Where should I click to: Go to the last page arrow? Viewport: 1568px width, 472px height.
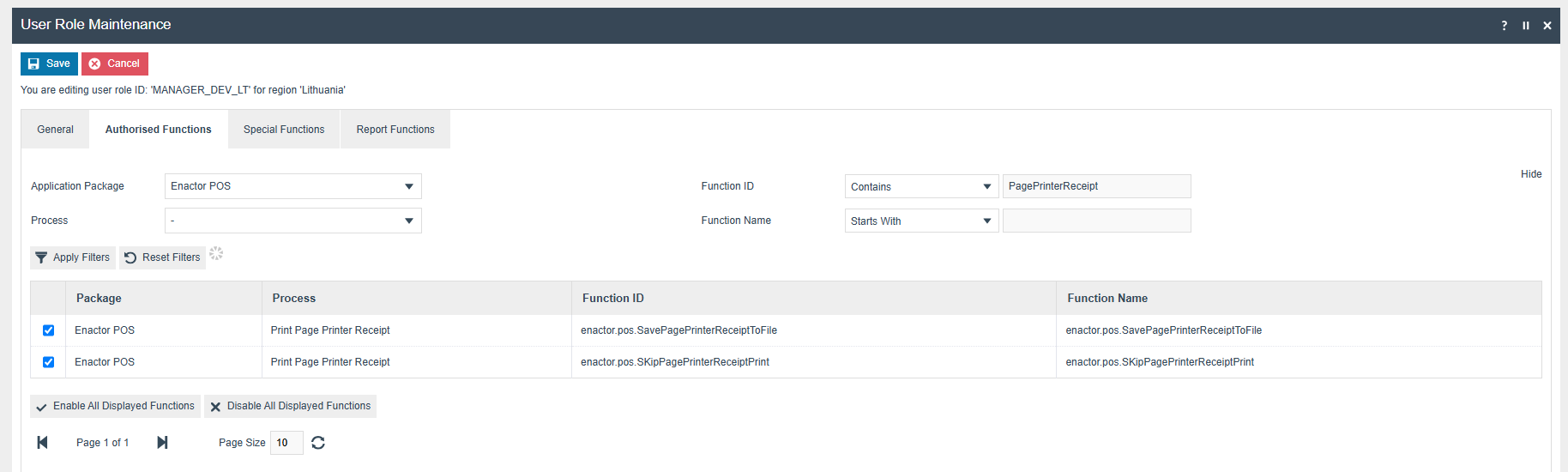[x=162, y=442]
